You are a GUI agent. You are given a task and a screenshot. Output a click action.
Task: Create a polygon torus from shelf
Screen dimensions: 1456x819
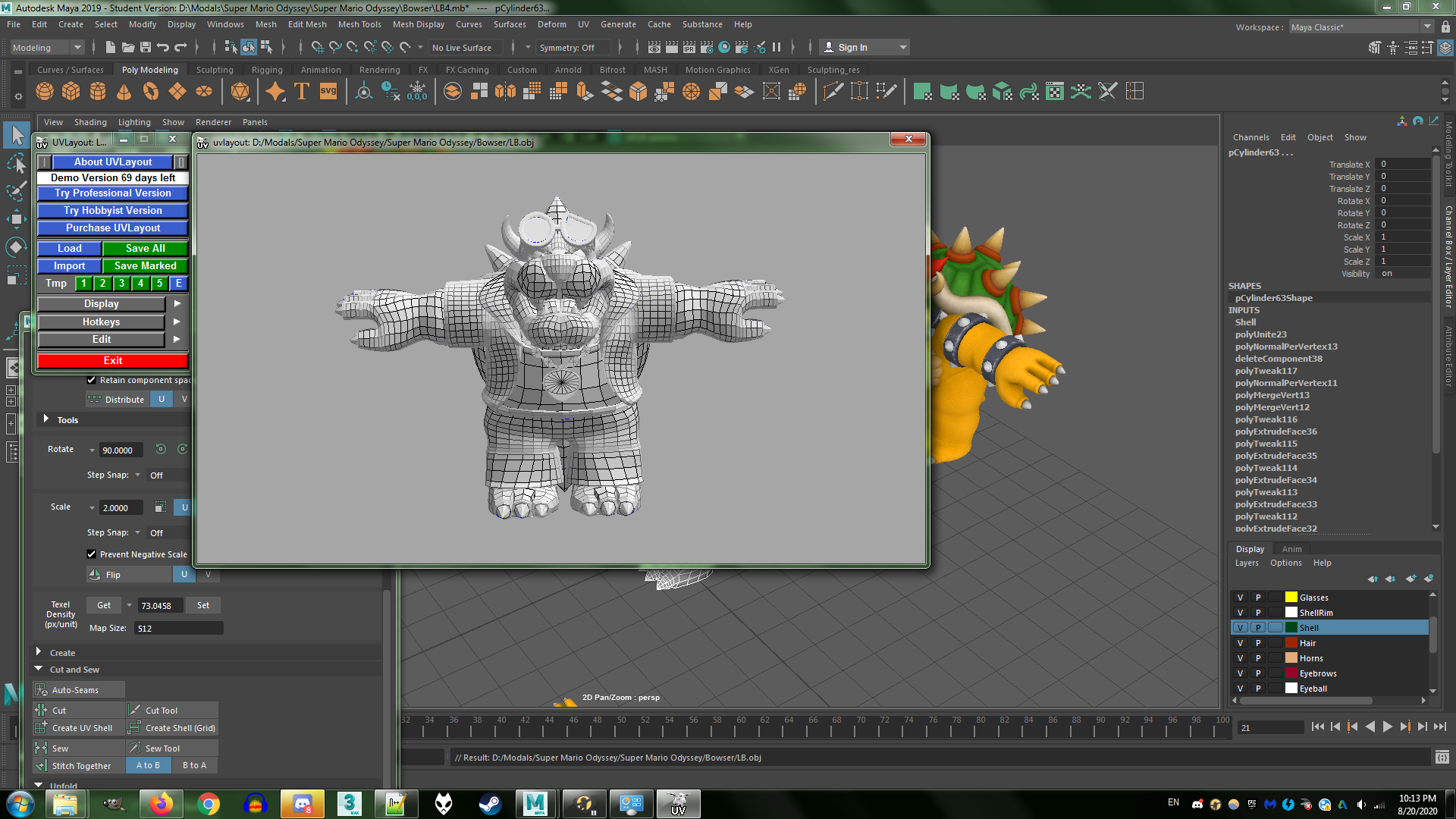(x=151, y=92)
